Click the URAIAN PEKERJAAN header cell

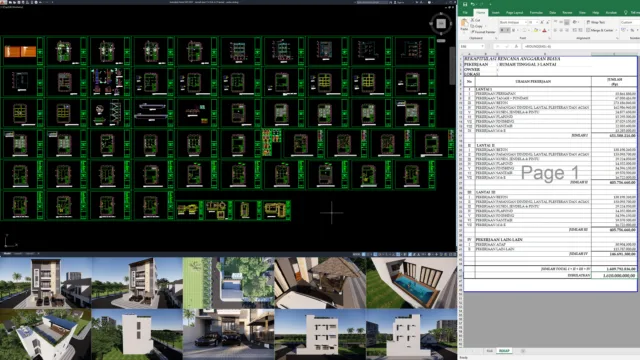[533, 82]
